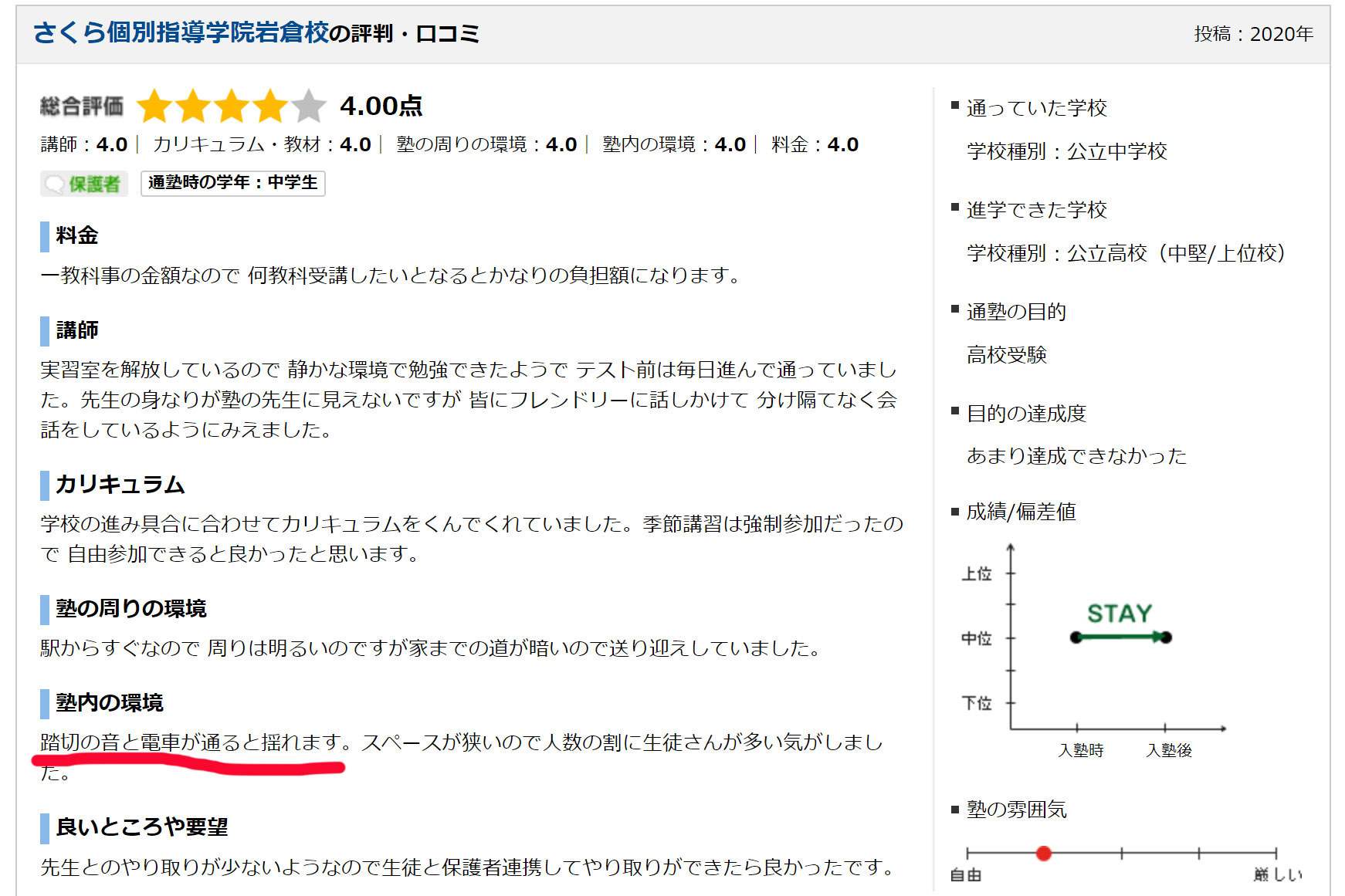Click the review text starting 学校の進み具合に合わせて
This screenshot has height=896, width=1345.
[472, 539]
